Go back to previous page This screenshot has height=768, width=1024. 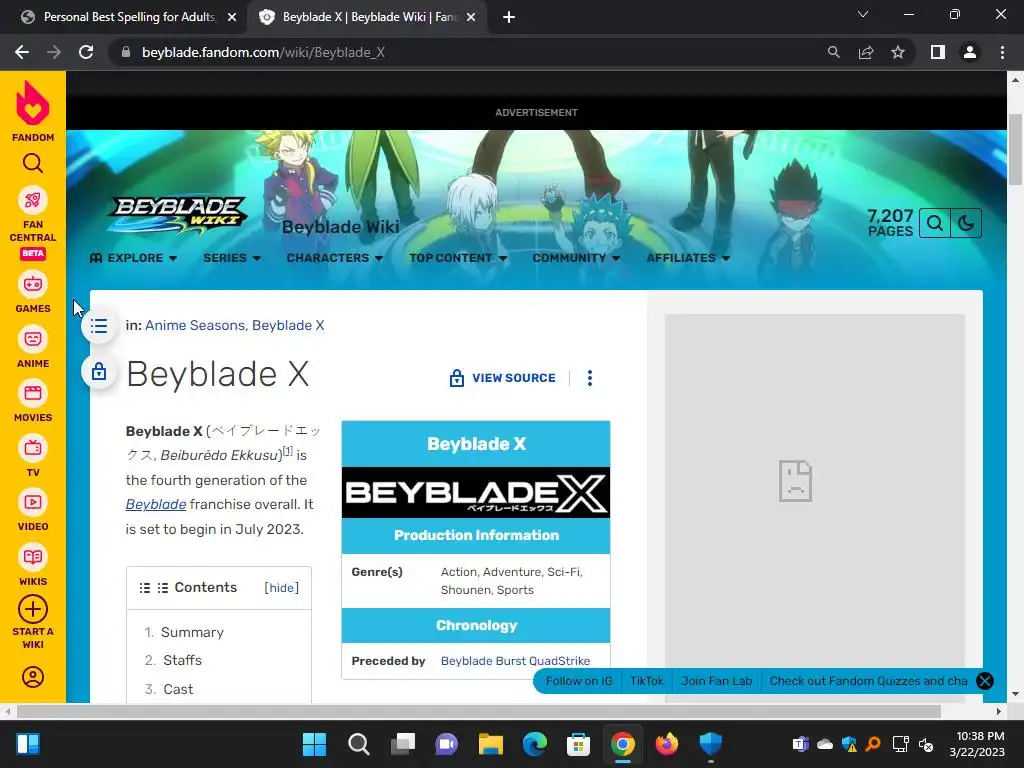pos(22,52)
